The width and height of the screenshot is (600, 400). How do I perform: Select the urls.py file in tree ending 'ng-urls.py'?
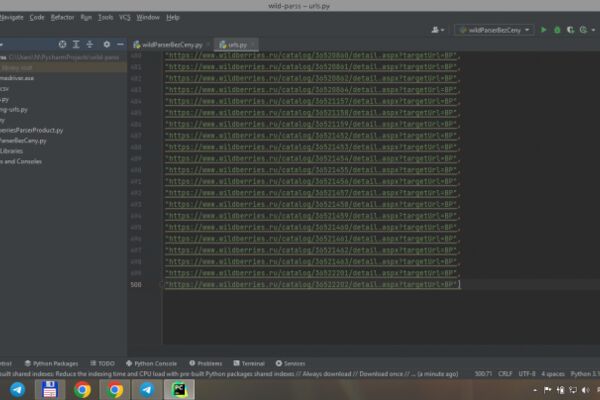[x=14, y=110]
